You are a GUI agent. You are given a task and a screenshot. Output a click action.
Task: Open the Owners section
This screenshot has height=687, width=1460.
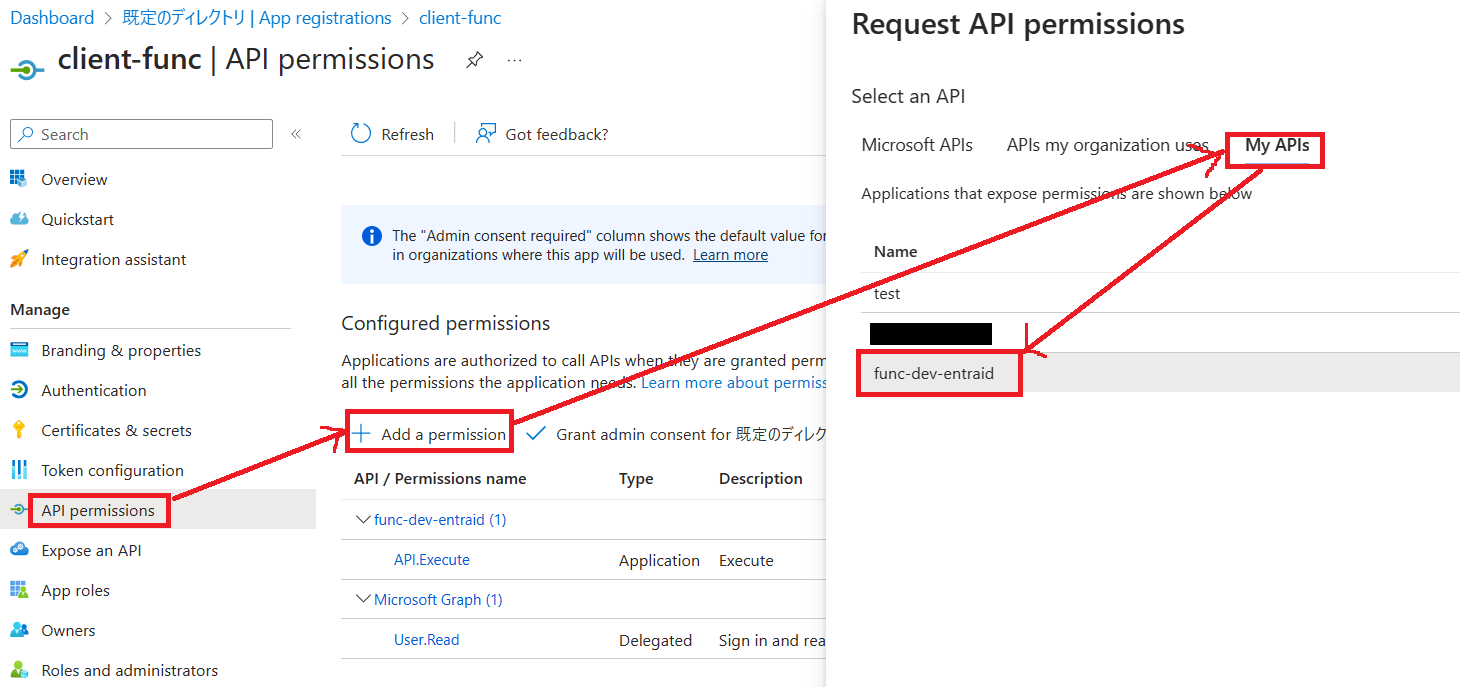(69, 630)
